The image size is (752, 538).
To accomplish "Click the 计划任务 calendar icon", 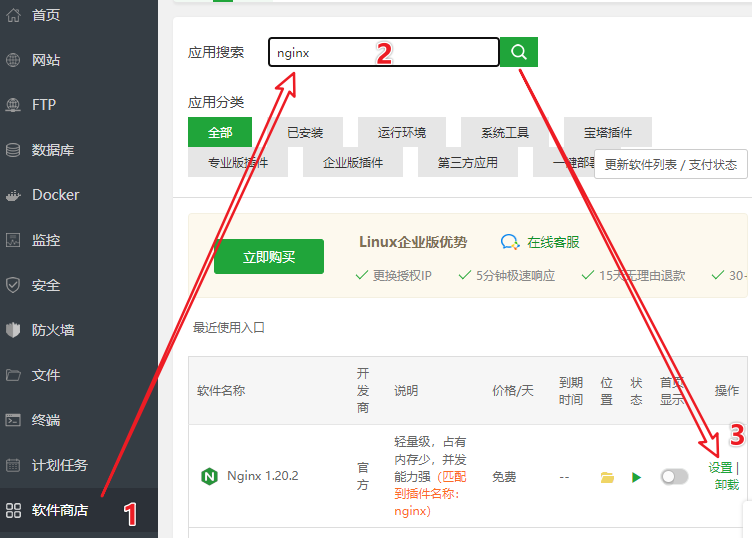I will [13, 465].
